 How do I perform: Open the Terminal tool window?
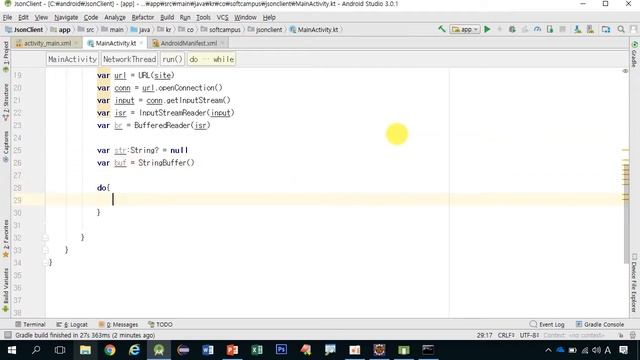coord(30,324)
